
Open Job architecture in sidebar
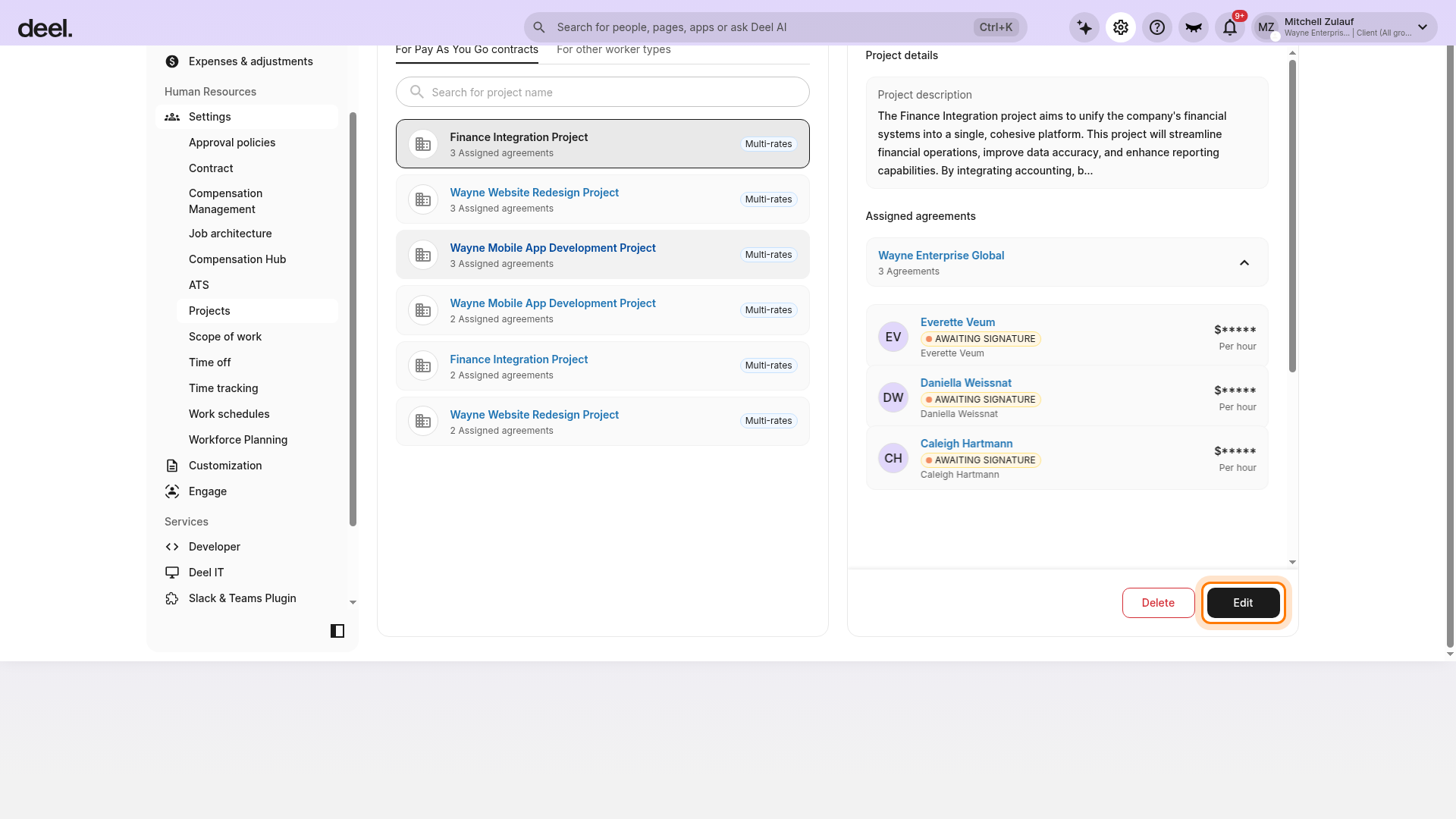point(230,234)
